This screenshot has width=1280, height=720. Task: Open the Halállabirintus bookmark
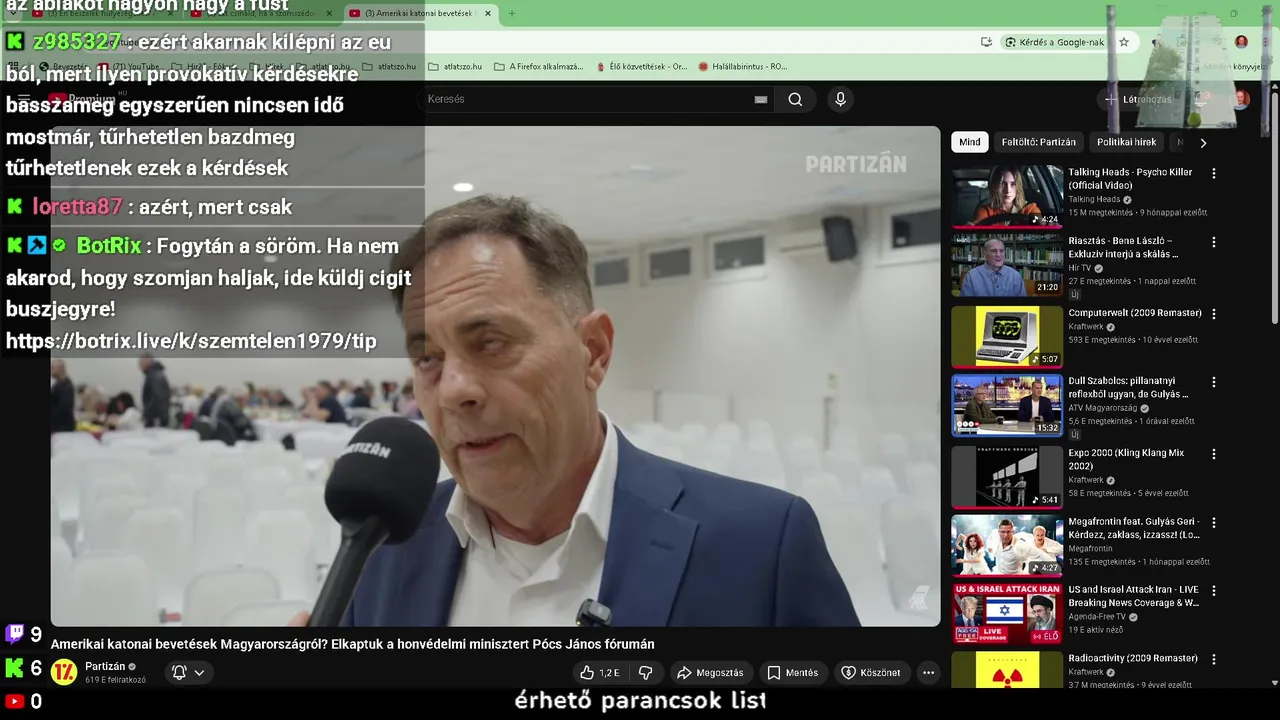pyautogui.click(x=743, y=67)
